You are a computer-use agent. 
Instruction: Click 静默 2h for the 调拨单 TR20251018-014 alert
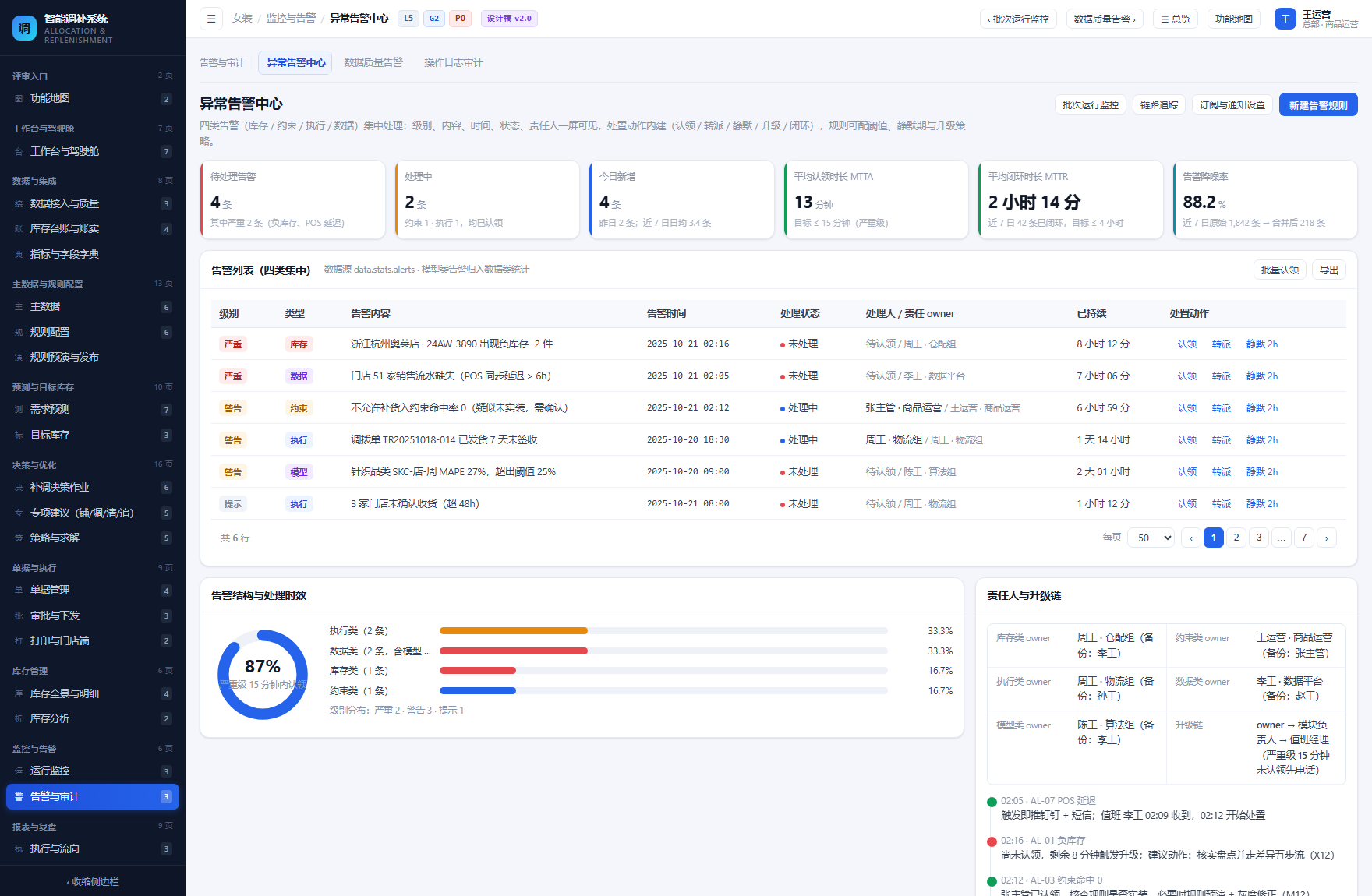[1262, 440]
